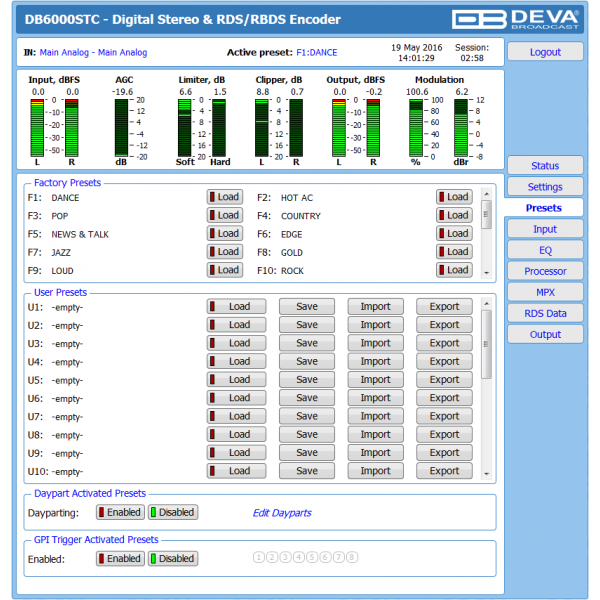The height and width of the screenshot is (600, 600).
Task: Open the Settings page
Action: [x=545, y=187]
